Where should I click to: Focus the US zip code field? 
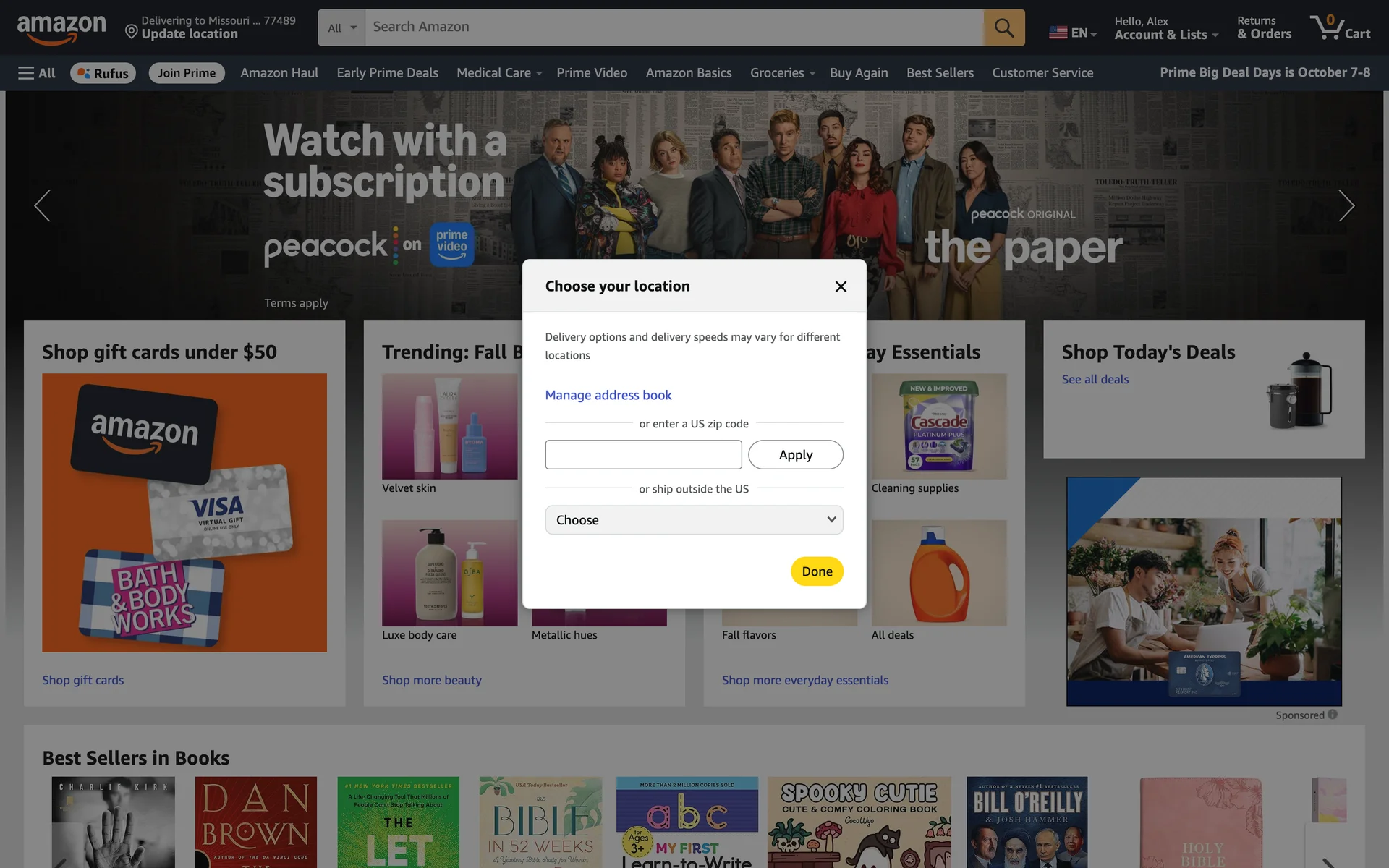(643, 455)
